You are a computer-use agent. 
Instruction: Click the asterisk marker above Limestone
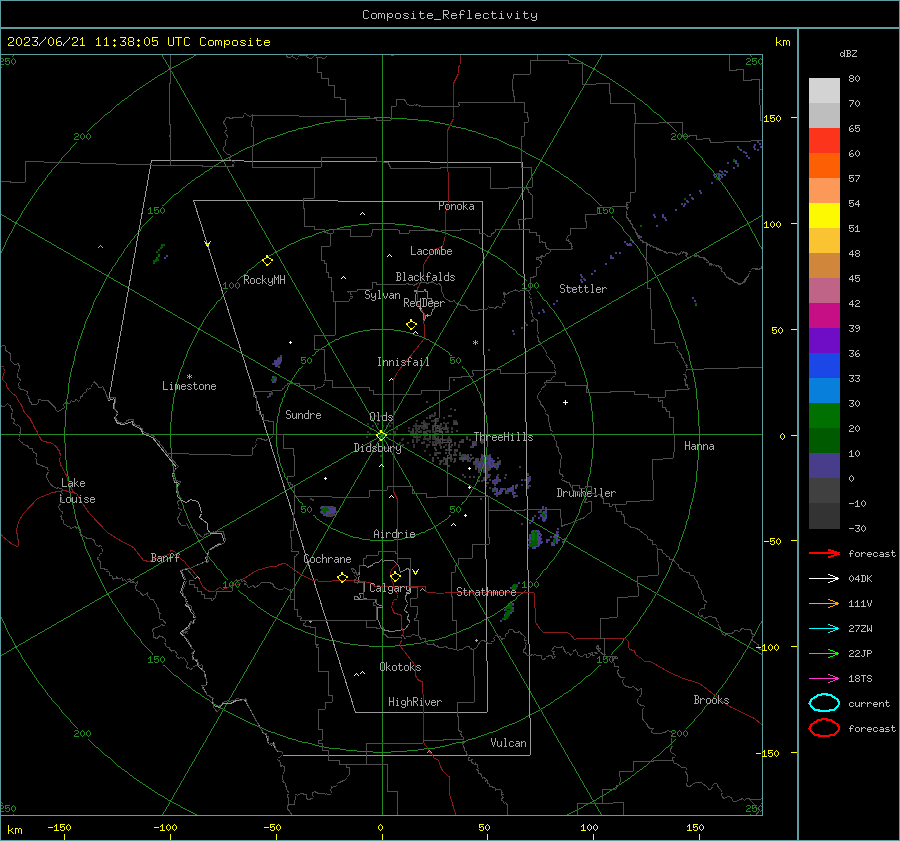189,377
